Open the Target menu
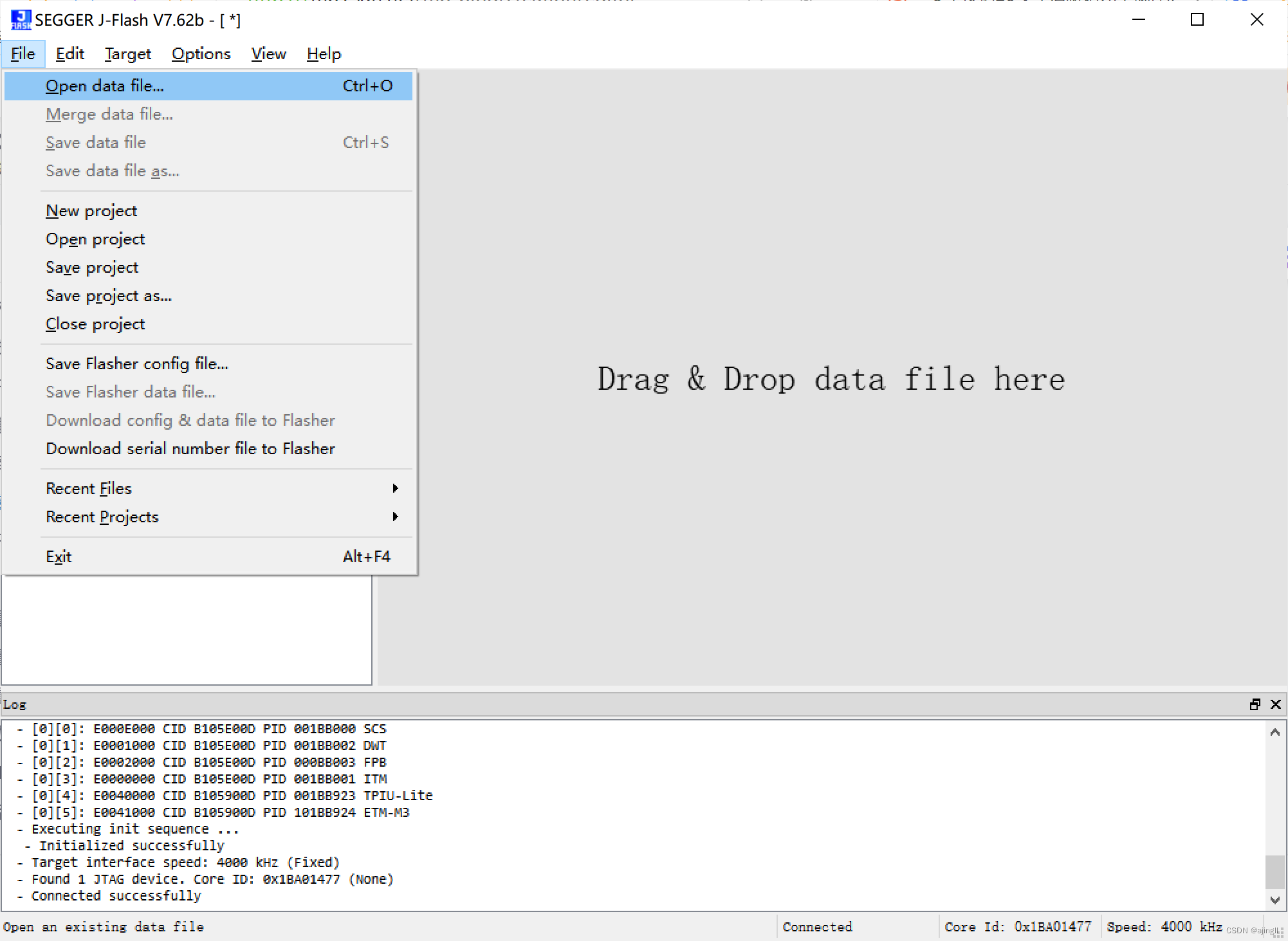Image resolution: width=1288 pixels, height=941 pixels. pos(127,54)
